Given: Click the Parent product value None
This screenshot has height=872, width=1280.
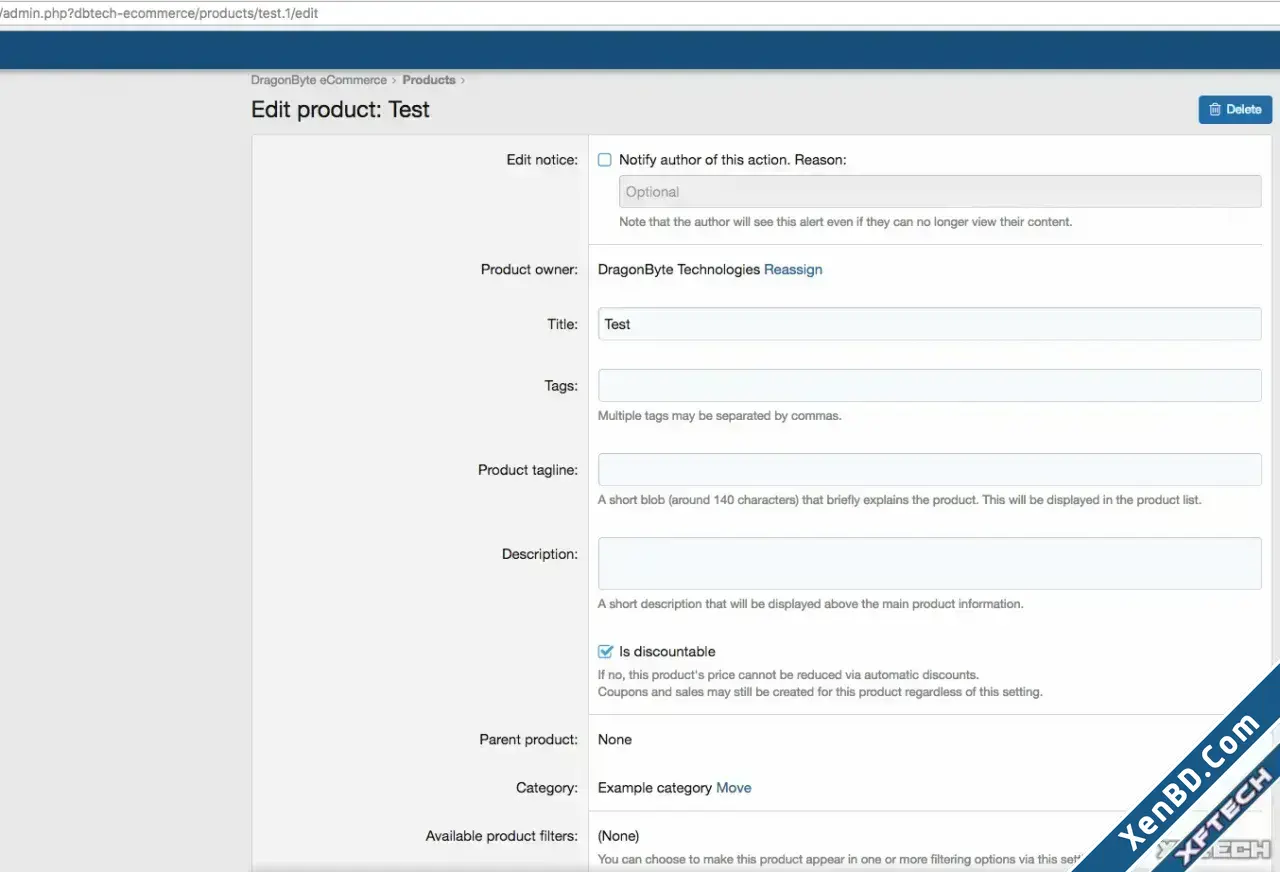Looking at the screenshot, I should tap(615, 740).
